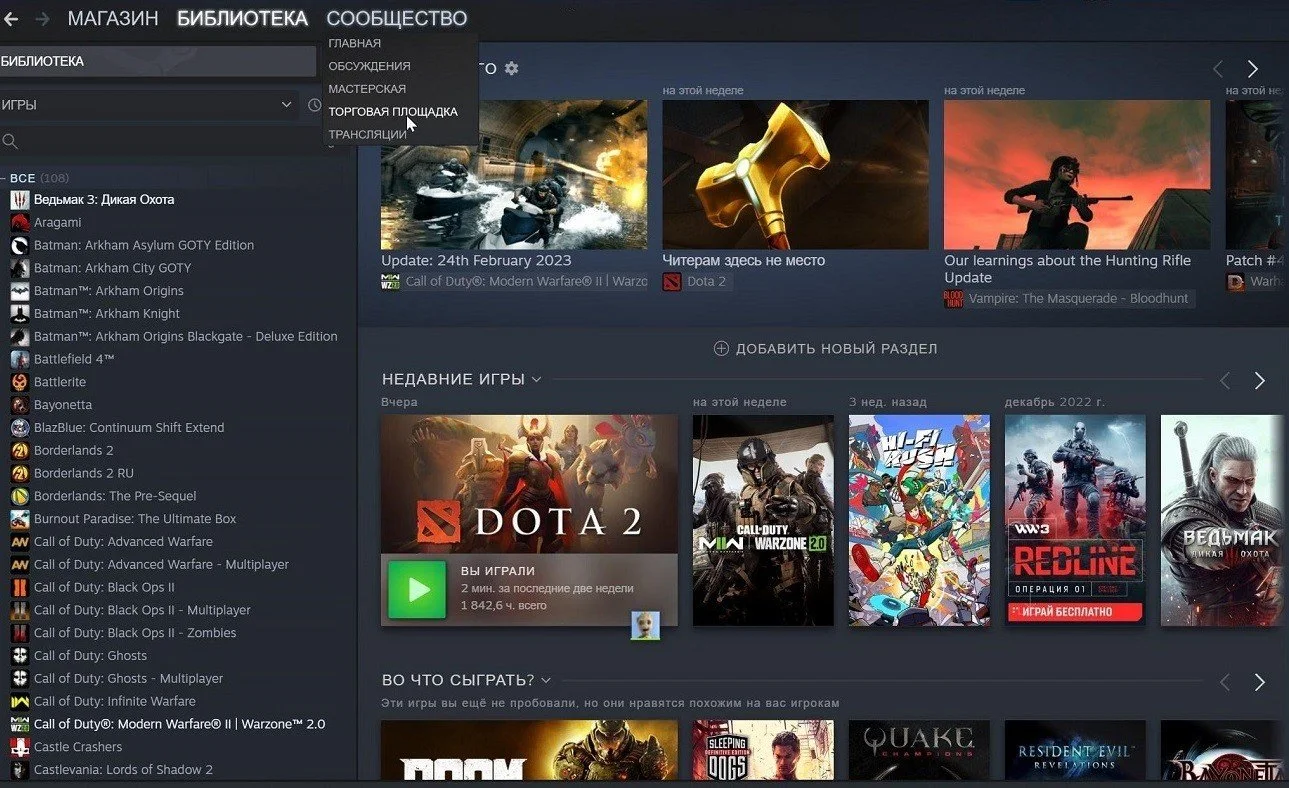
Task: Open the WW3 Redline game cover
Action: click(x=1075, y=521)
